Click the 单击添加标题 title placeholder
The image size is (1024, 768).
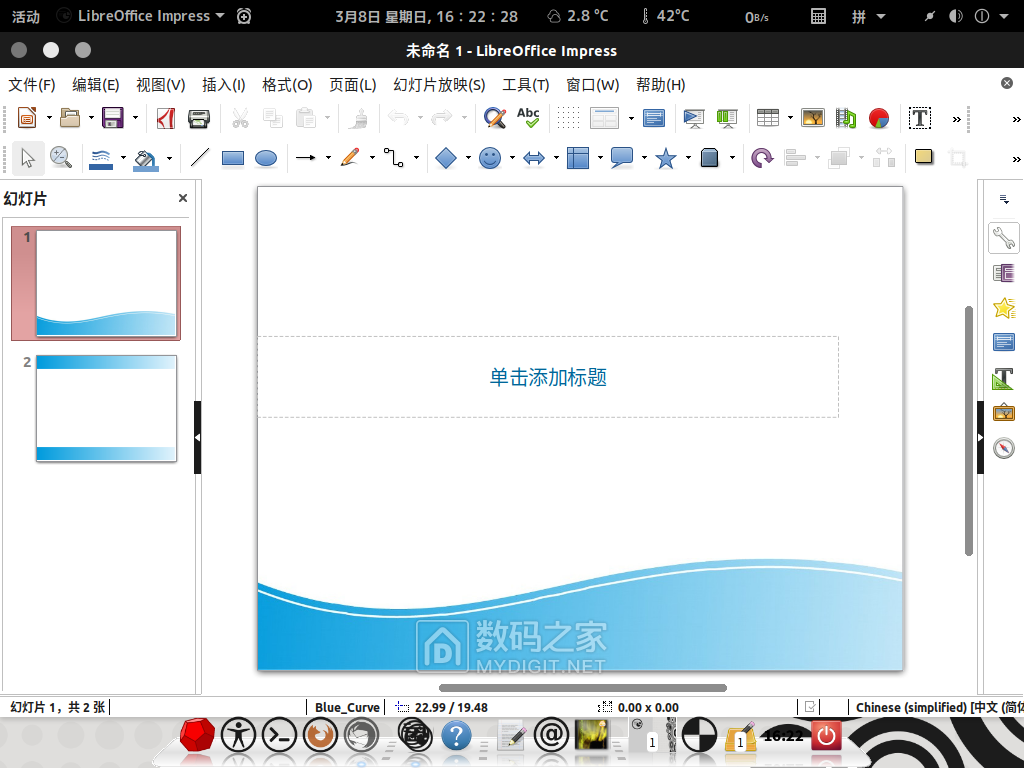pos(548,377)
